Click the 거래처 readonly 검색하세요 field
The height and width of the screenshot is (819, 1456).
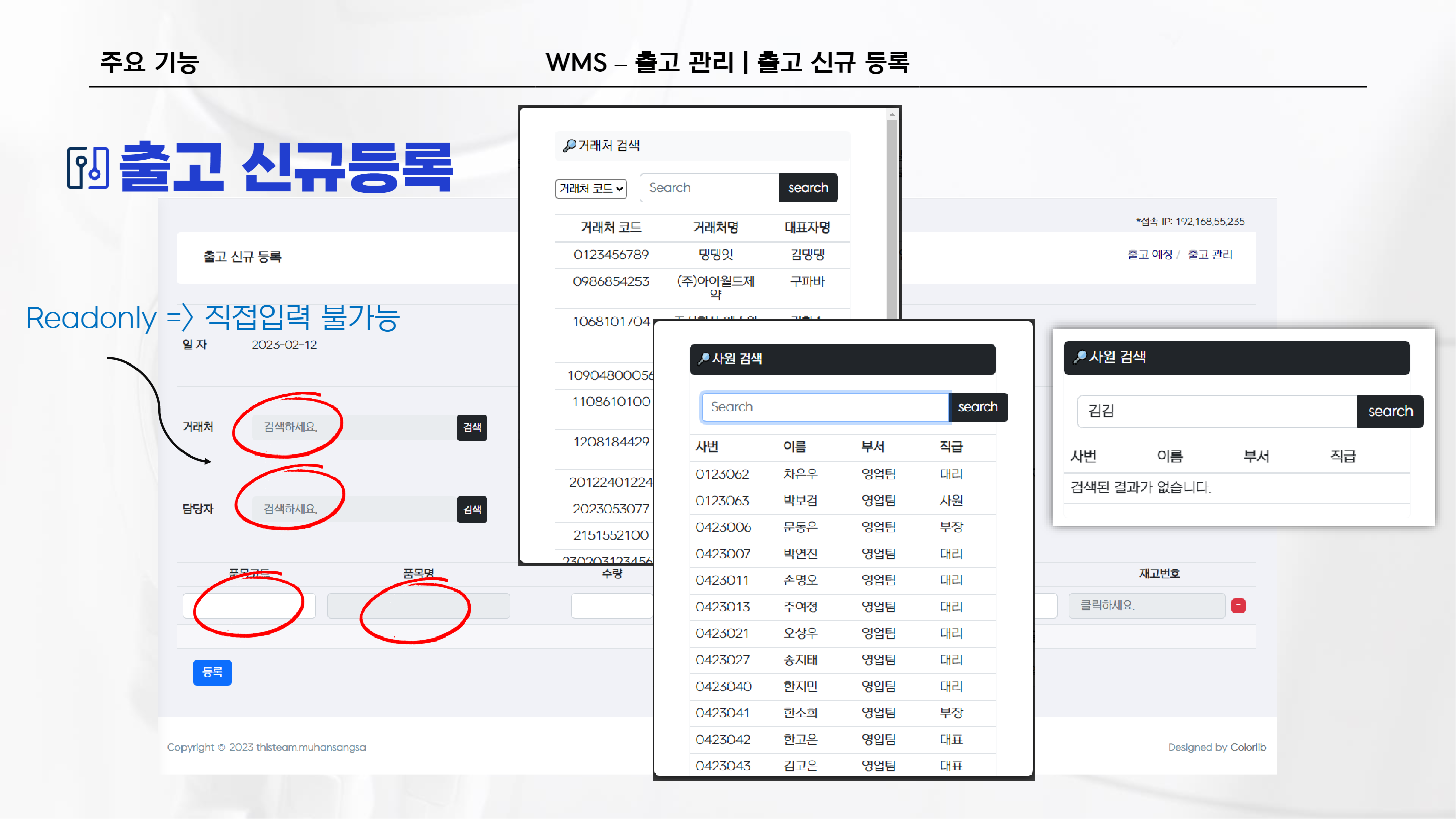coord(354,427)
